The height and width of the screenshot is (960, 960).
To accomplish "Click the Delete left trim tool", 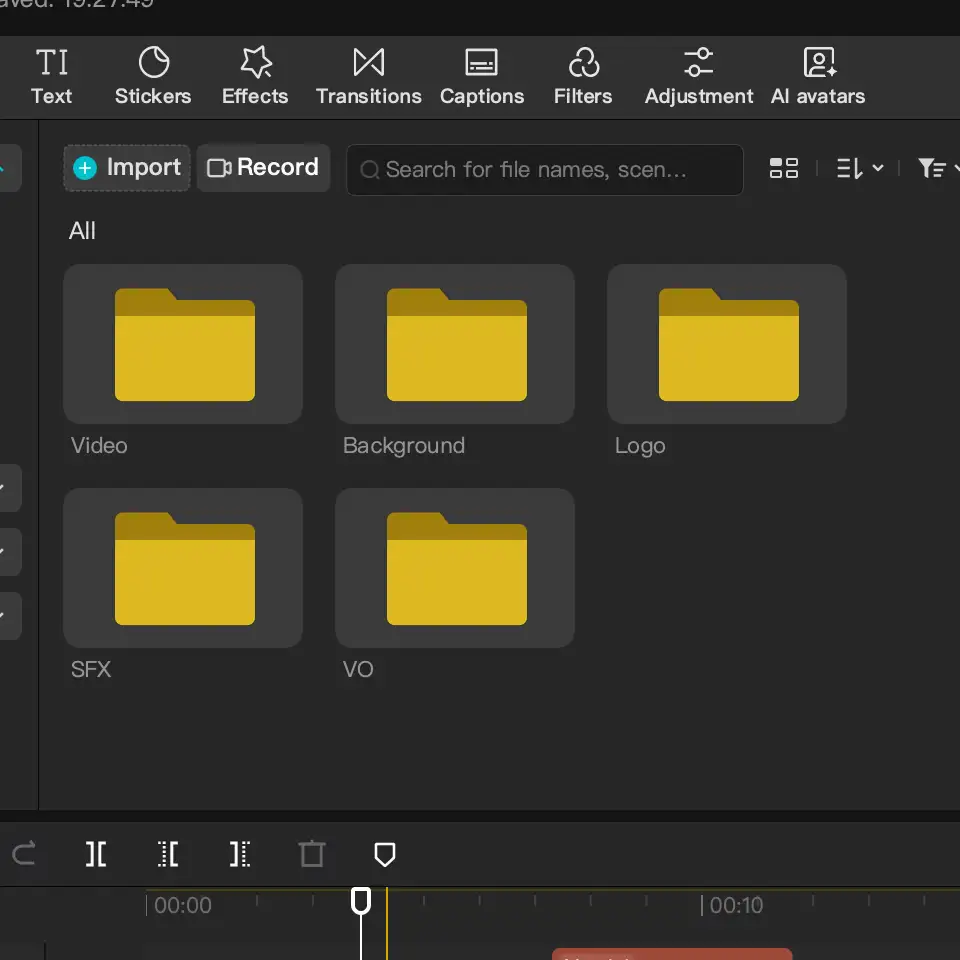I will click(168, 854).
